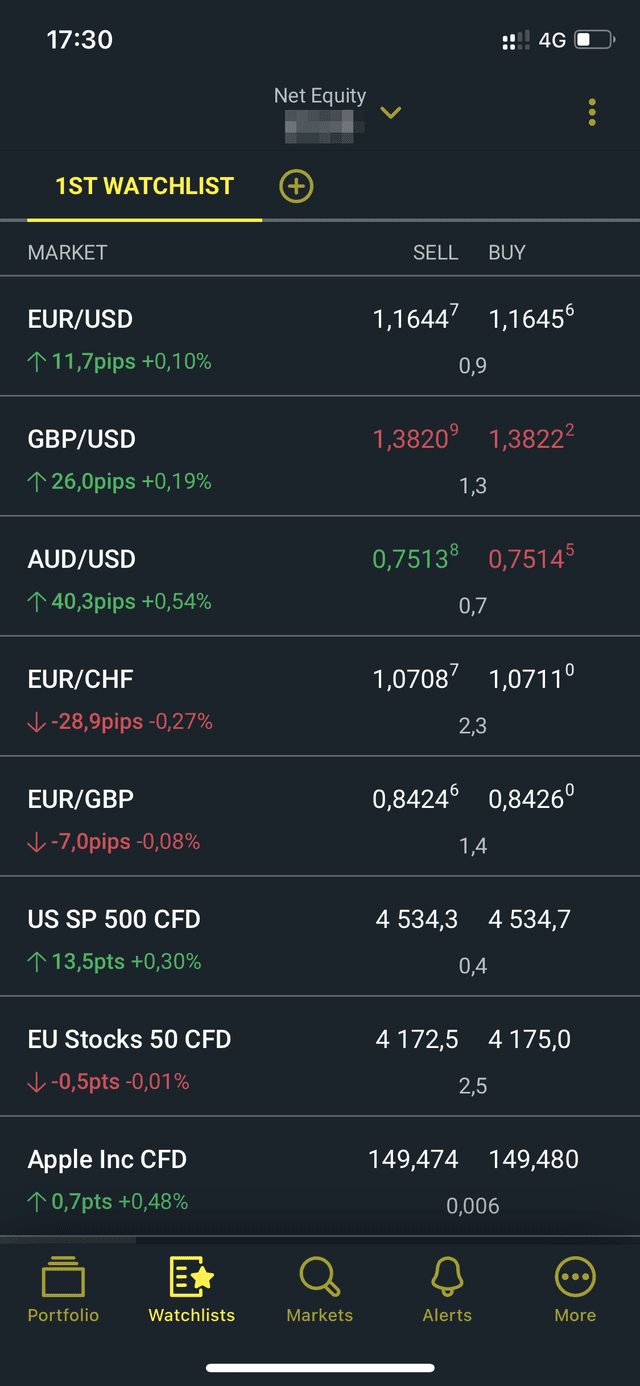Switch to the 1ST WATCHLIST tab
Viewport: 640px width, 1386px height.
[x=145, y=186]
